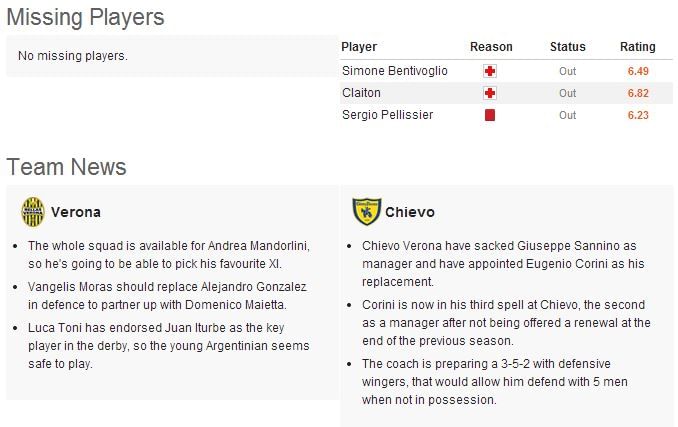This screenshot has width=678, height=427.
Task: Click the Chievo club crest icon
Action: click(367, 211)
